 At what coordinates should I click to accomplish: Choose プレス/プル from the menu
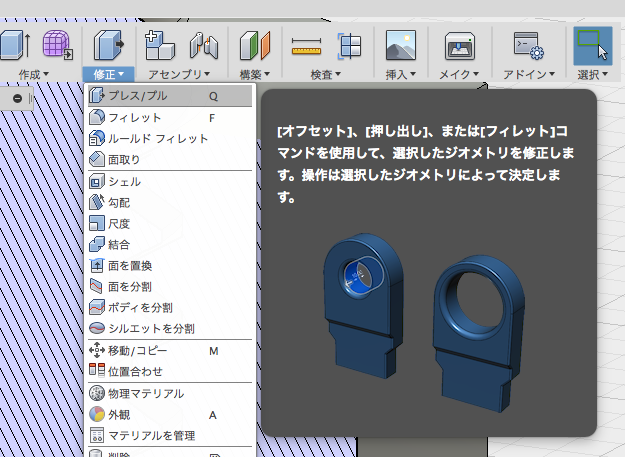170,96
